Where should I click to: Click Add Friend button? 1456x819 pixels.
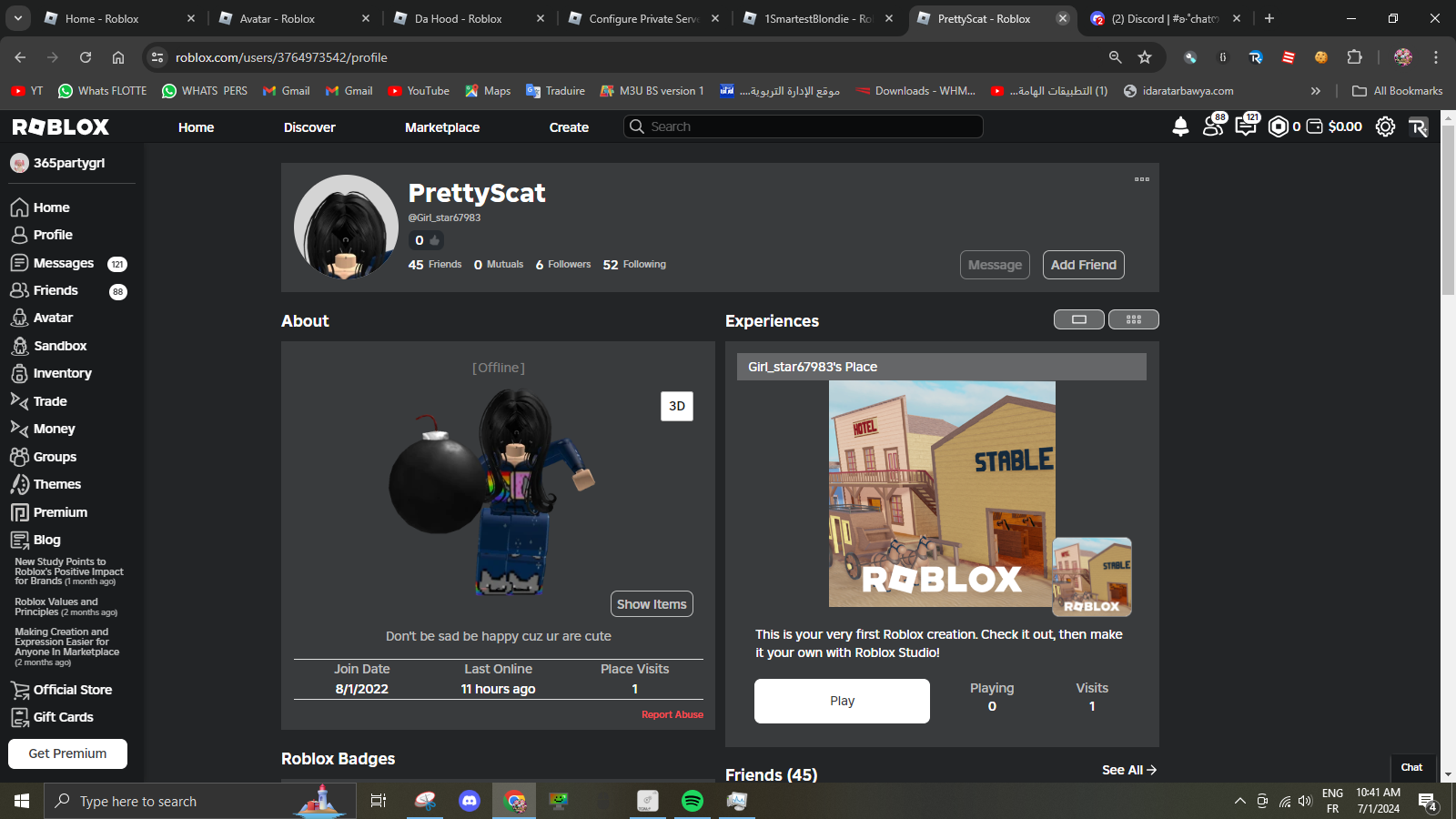1084,265
